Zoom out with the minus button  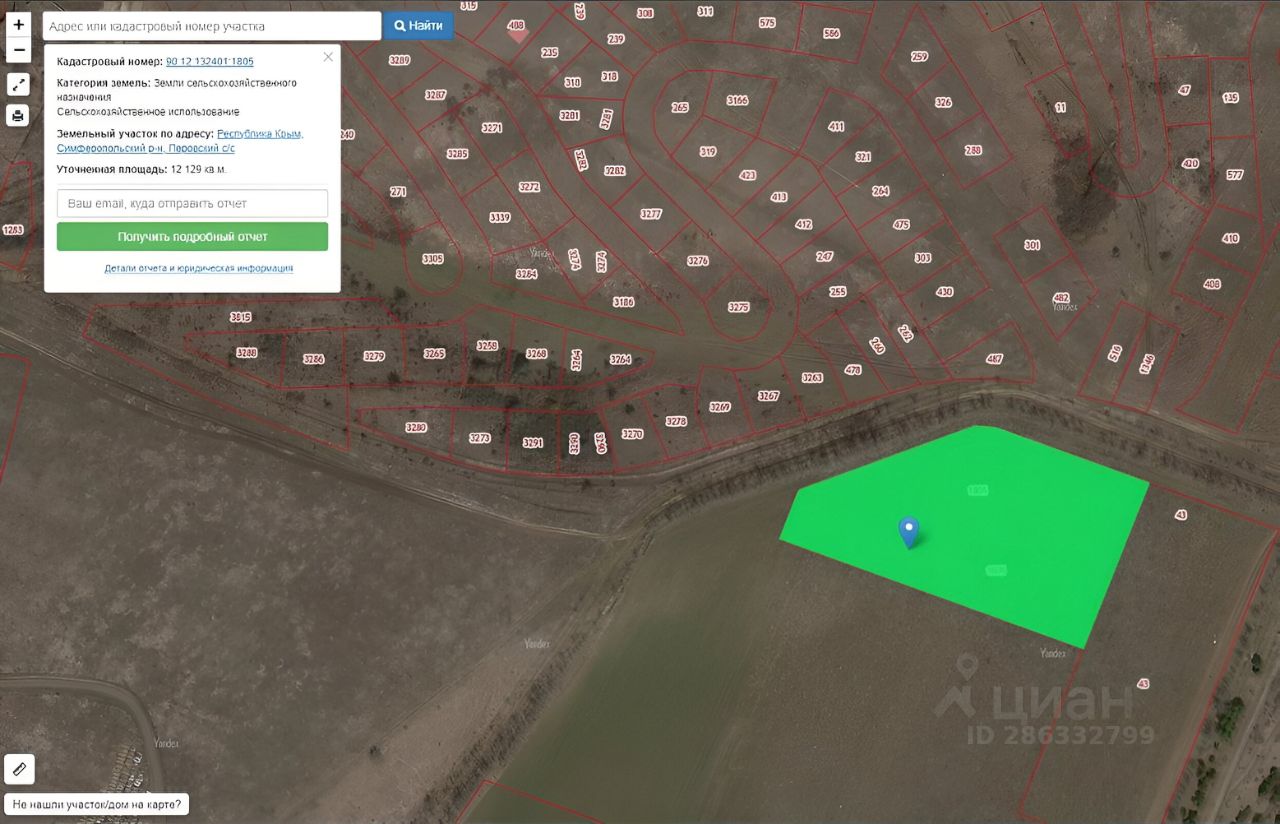click(x=18, y=49)
